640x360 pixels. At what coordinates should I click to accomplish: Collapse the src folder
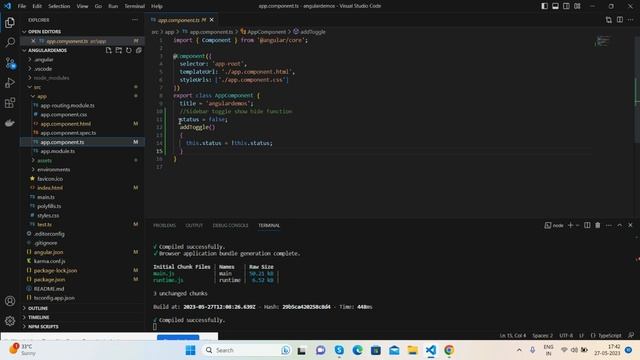[x=37, y=87]
